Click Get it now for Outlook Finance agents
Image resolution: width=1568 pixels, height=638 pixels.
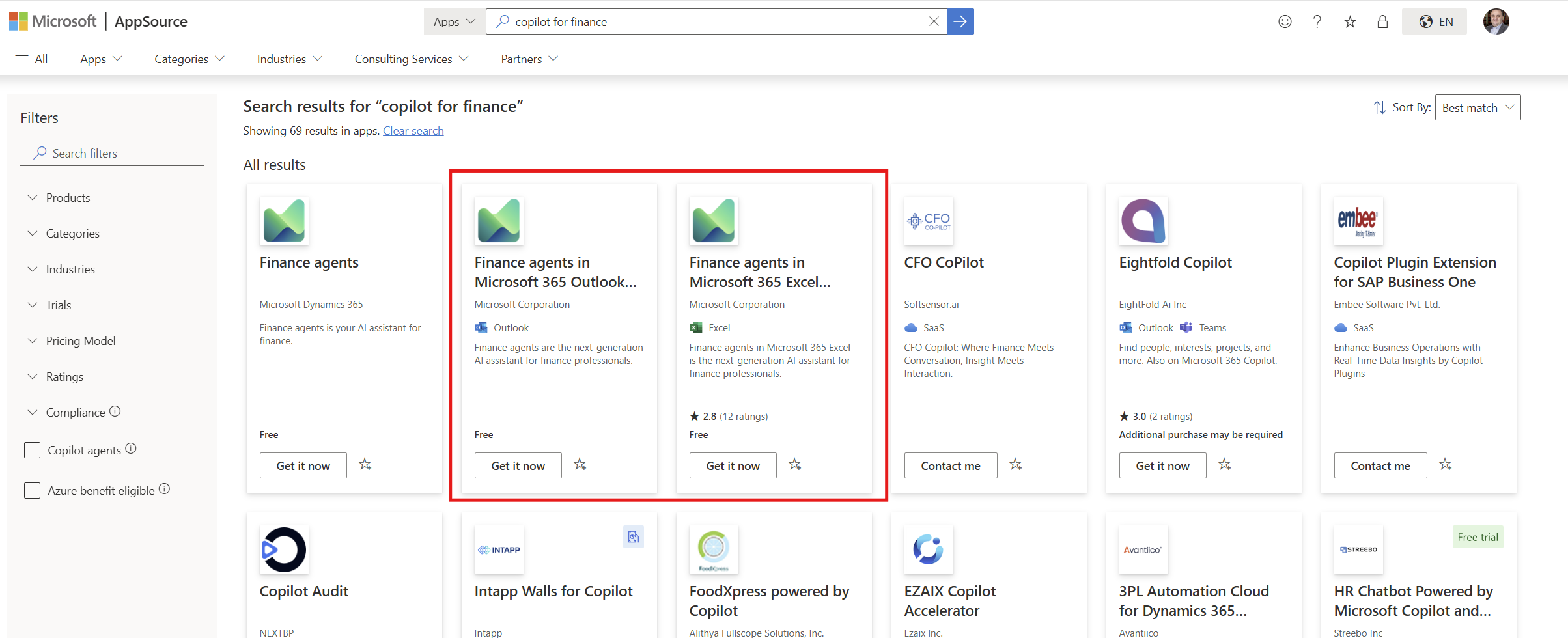tap(518, 465)
